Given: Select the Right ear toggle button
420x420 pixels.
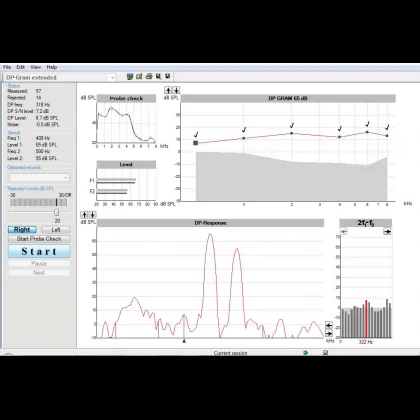Looking at the screenshot, I should pyautogui.click(x=22, y=230).
